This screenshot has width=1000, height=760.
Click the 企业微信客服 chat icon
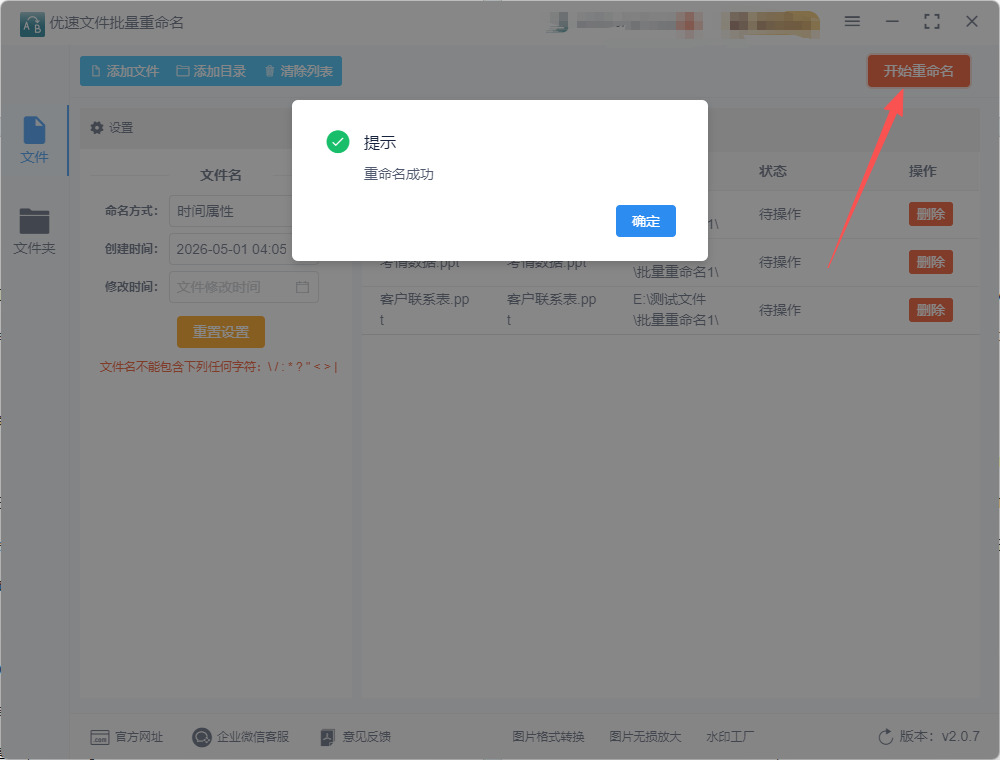[x=202, y=737]
